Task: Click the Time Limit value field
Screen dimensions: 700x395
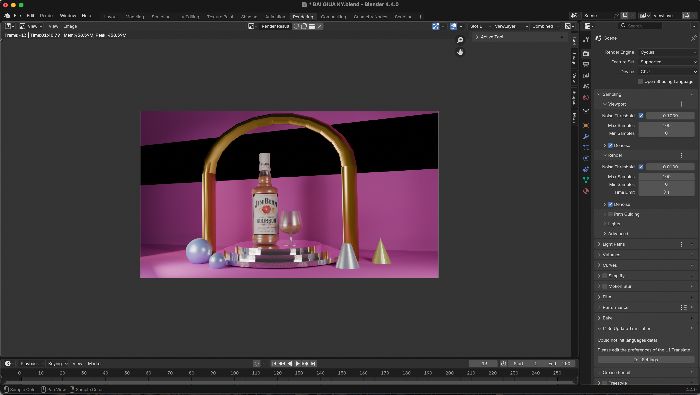Action: [667, 192]
